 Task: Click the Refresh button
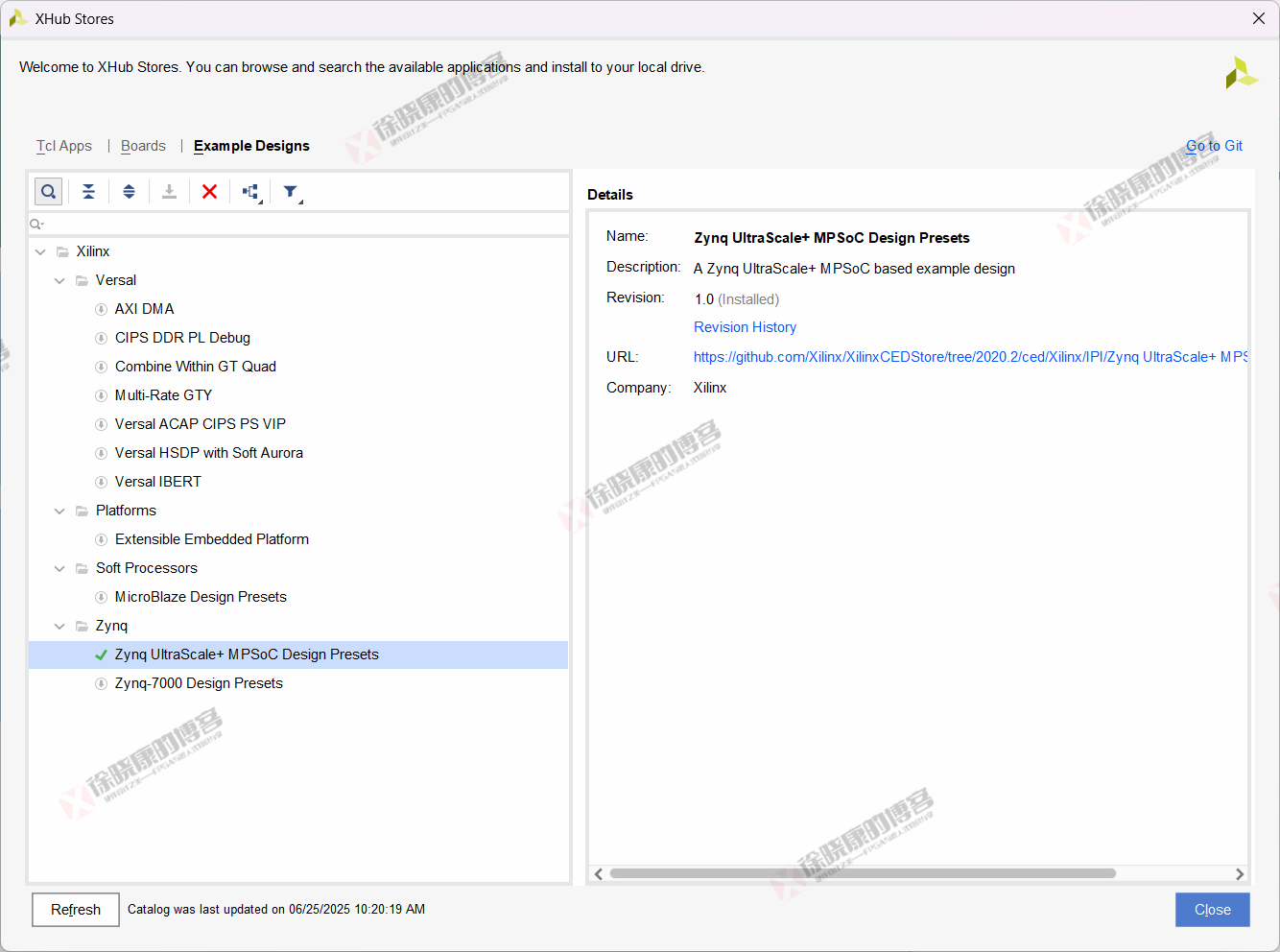(76, 910)
